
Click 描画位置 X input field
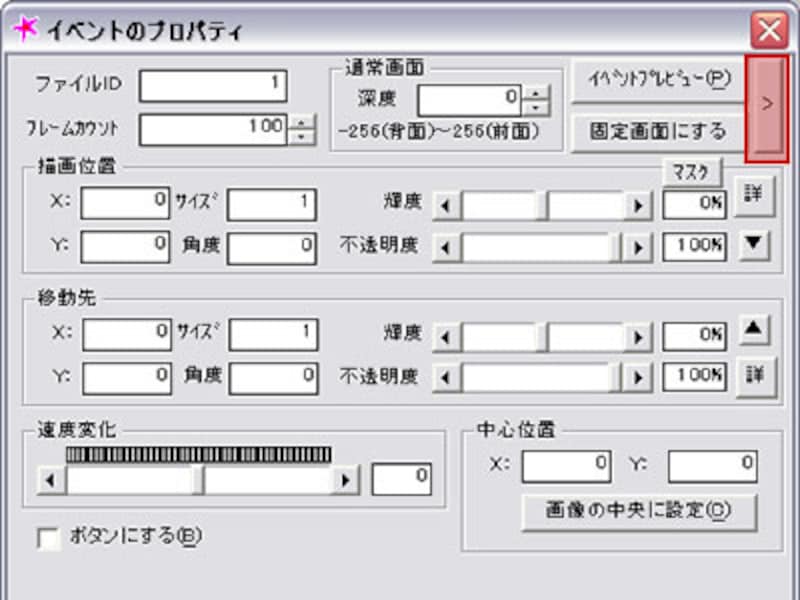coord(126,203)
